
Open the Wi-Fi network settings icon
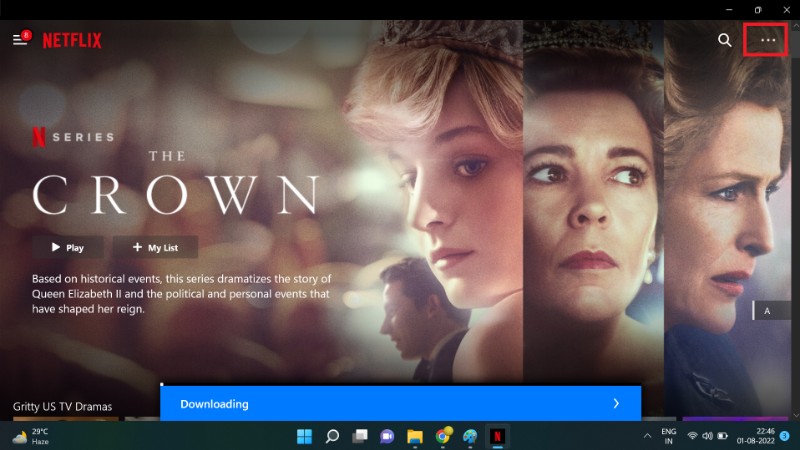692,436
